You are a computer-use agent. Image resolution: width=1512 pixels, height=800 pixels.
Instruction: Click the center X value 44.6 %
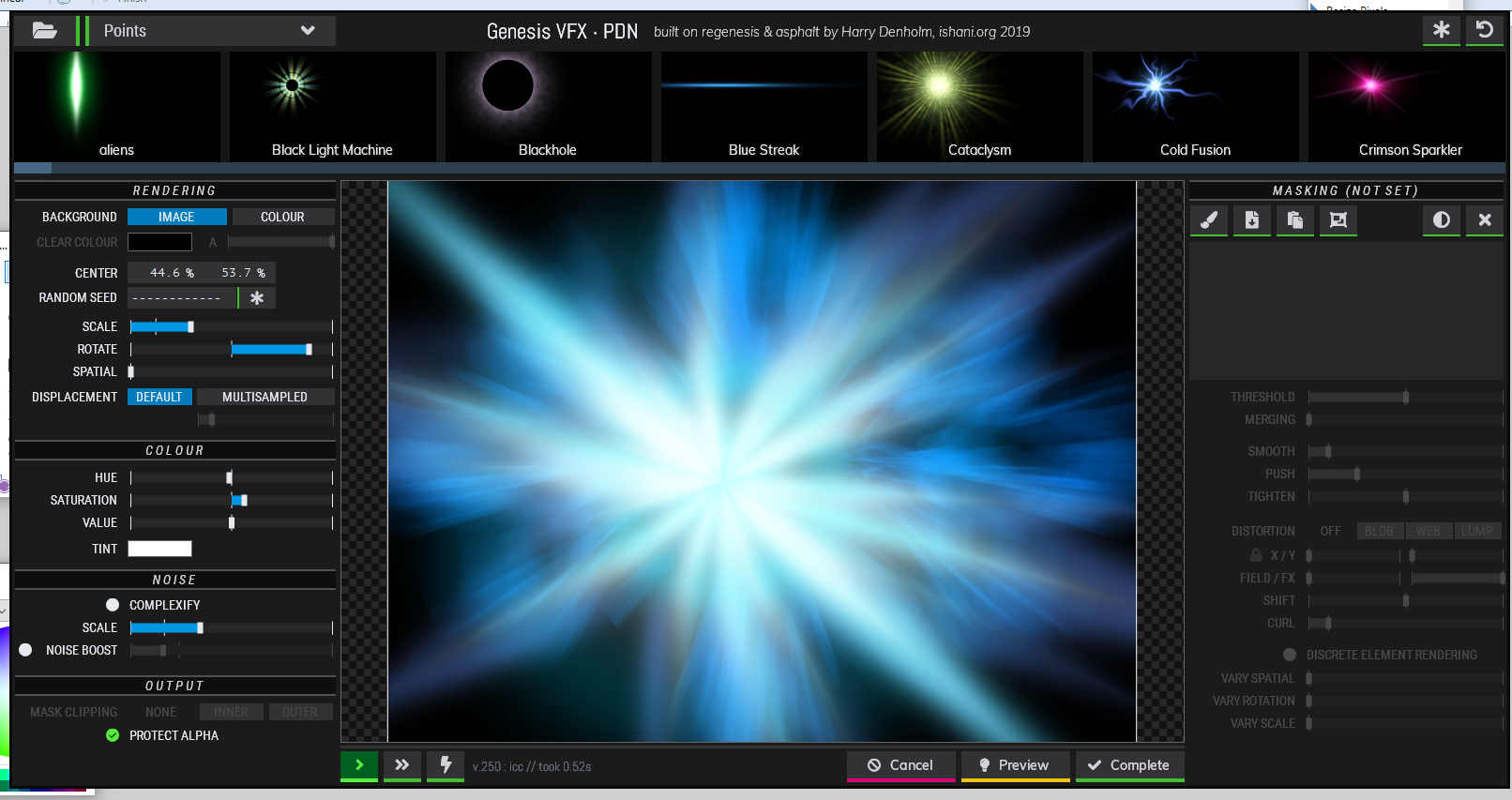click(172, 273)
